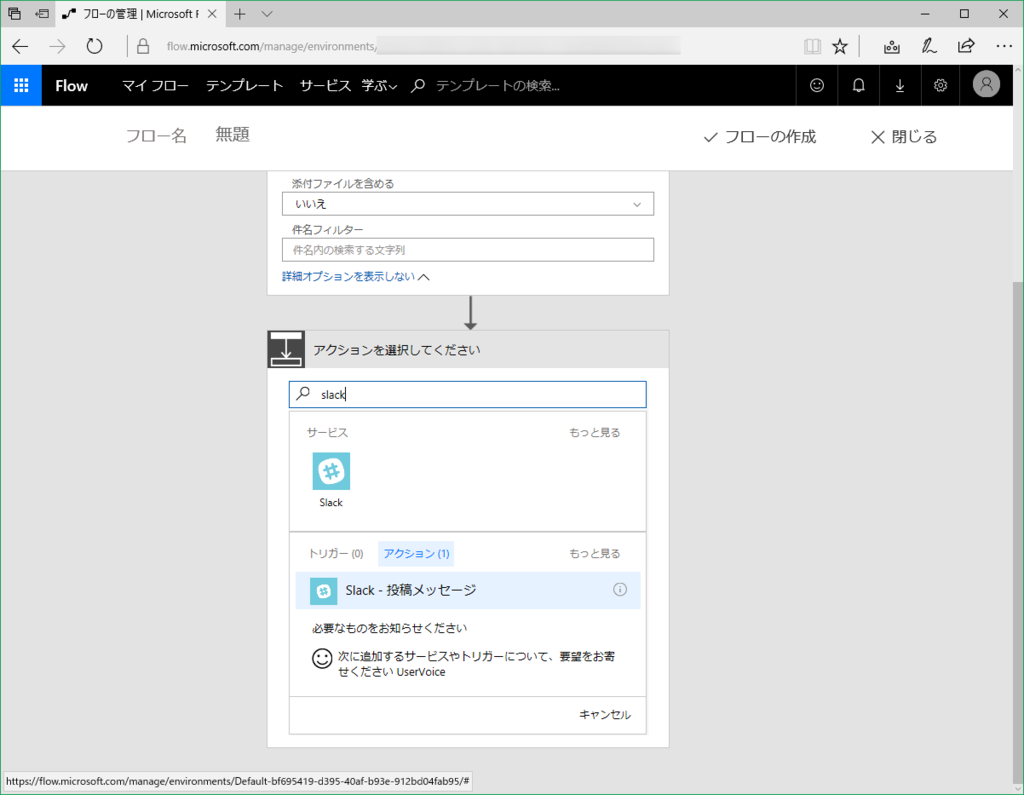Open テンプレート menu item
This screenshot has width=1024, height=795.
[x=244, y=86]
